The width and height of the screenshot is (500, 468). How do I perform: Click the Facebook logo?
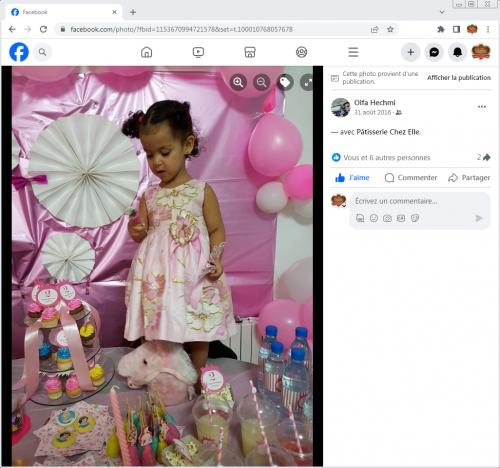(19, 52)
